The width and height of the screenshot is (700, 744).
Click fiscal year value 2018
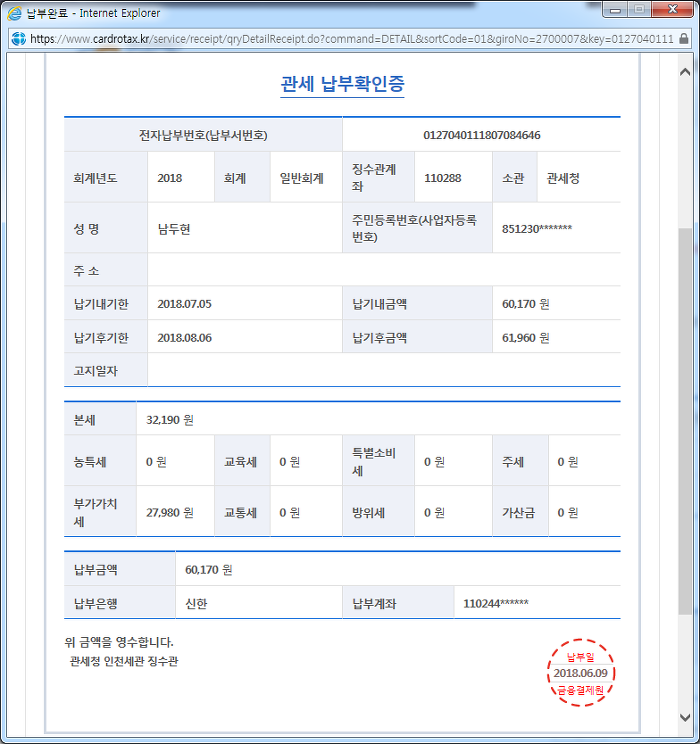pyautogui.click(x=170, y=178)
